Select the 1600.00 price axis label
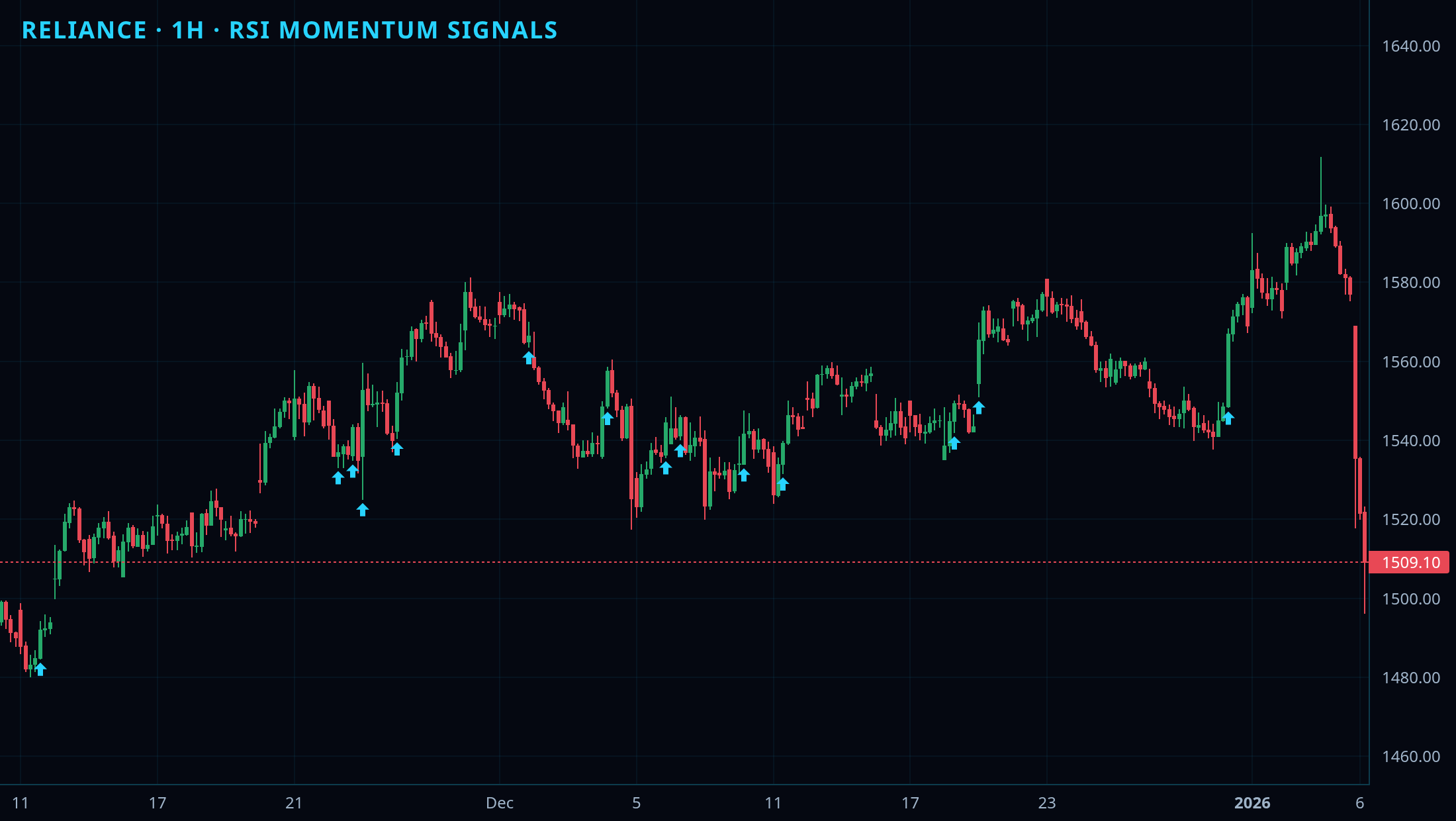 point(1411,204)
